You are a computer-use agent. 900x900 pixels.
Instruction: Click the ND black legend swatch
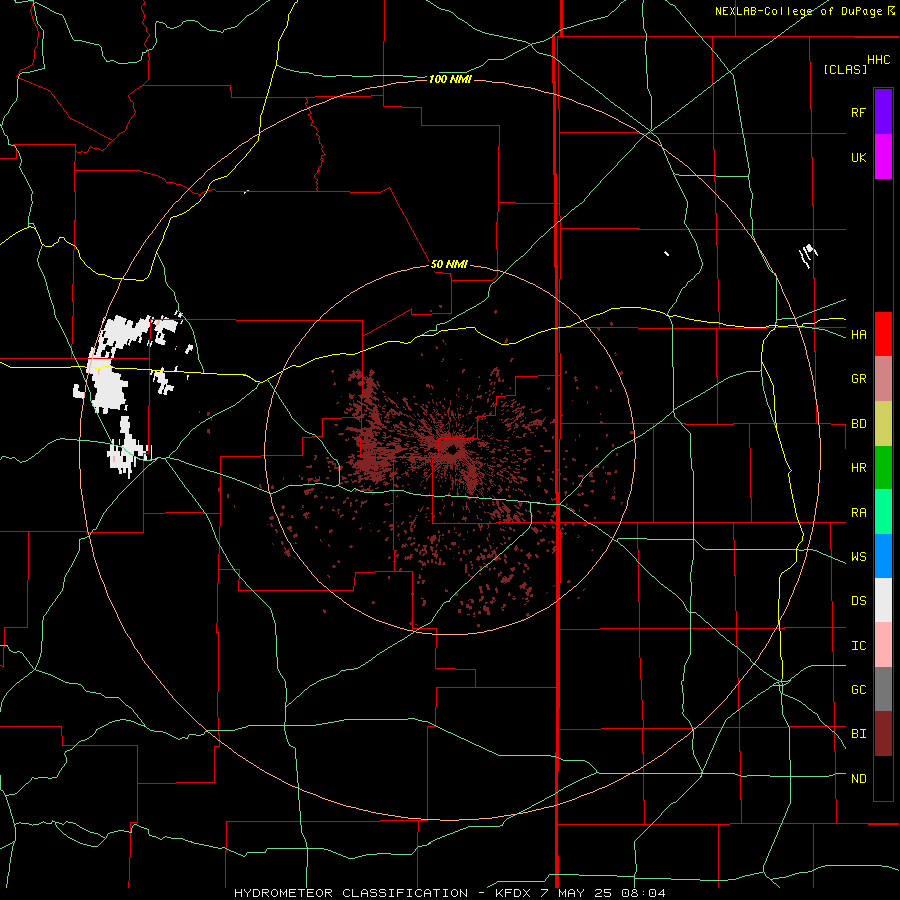point(883,778)
